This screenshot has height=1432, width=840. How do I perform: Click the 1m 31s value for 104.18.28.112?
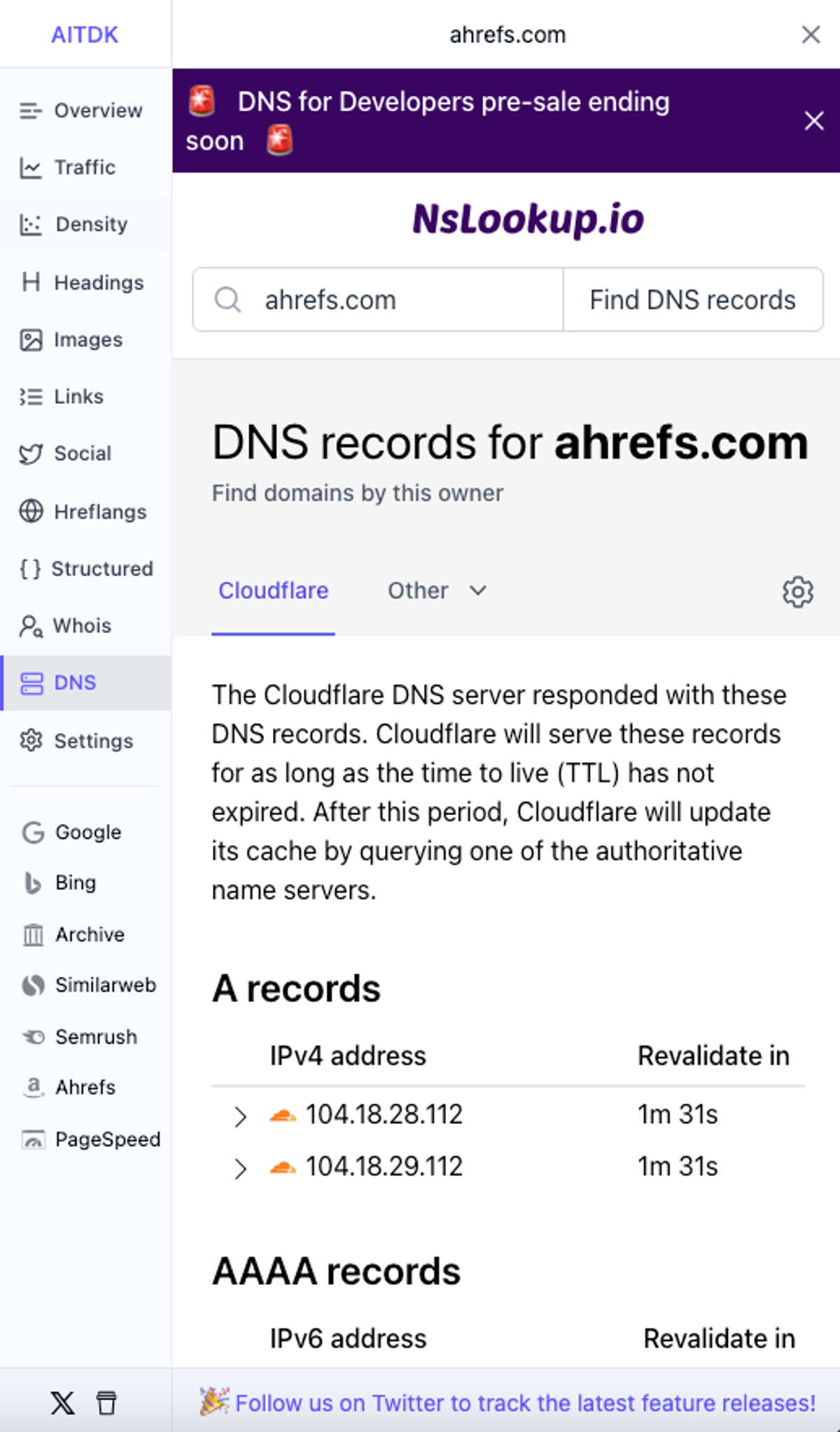click(678, 1114)
